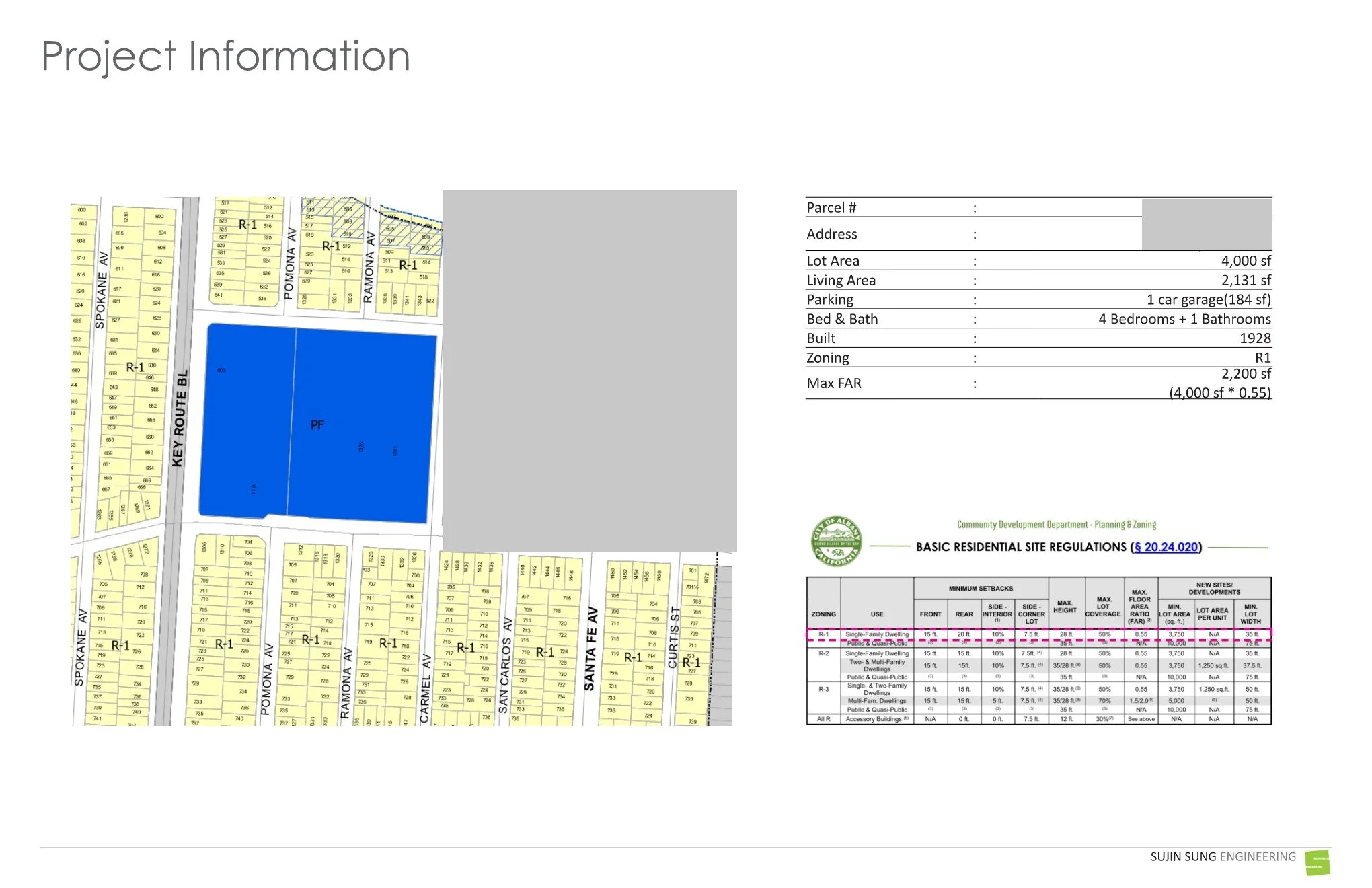Select the Lot Area label
Image resolution: width=1372 pixels, height=888 pixels.
click(833, 261)
